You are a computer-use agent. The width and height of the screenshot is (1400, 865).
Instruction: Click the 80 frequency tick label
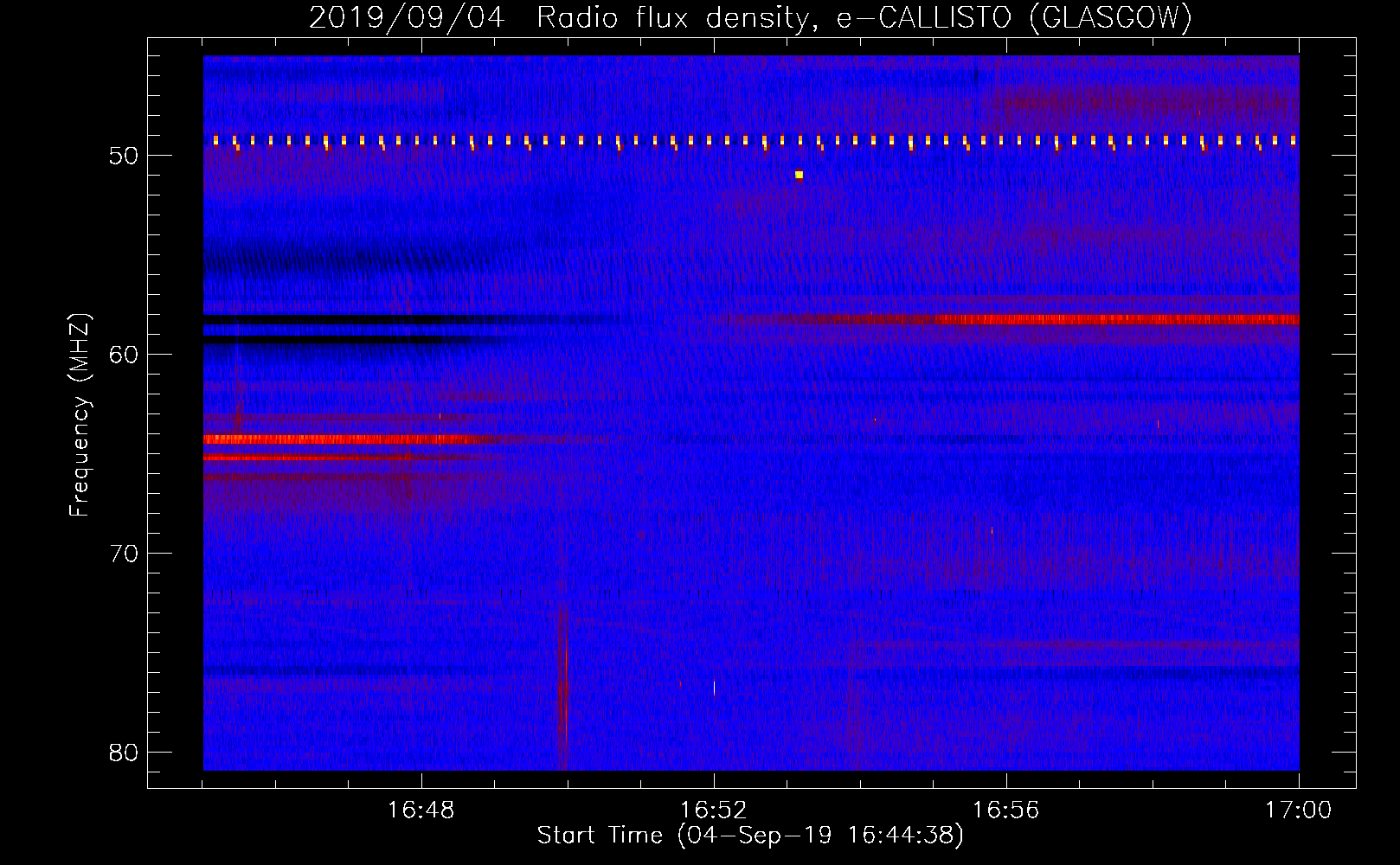coord(124,752)
